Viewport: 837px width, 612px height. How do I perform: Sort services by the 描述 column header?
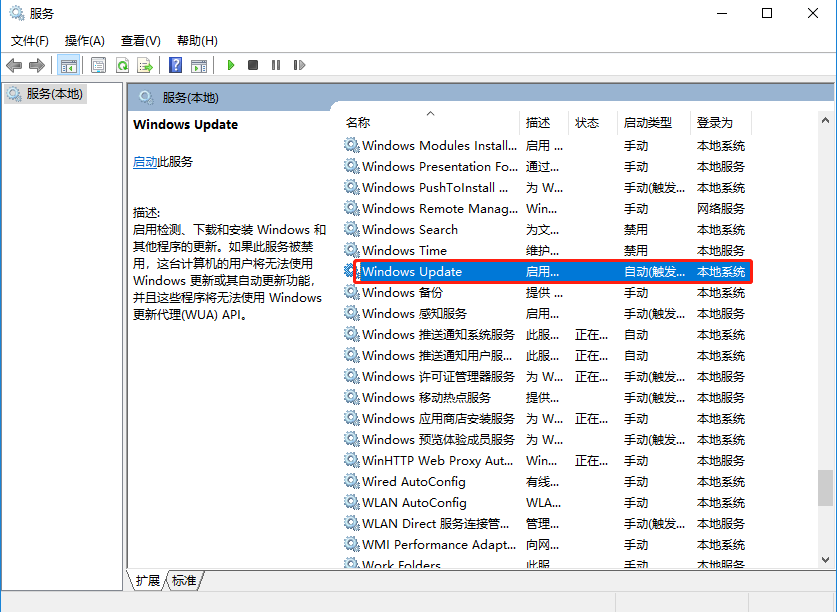coord(538,123)
